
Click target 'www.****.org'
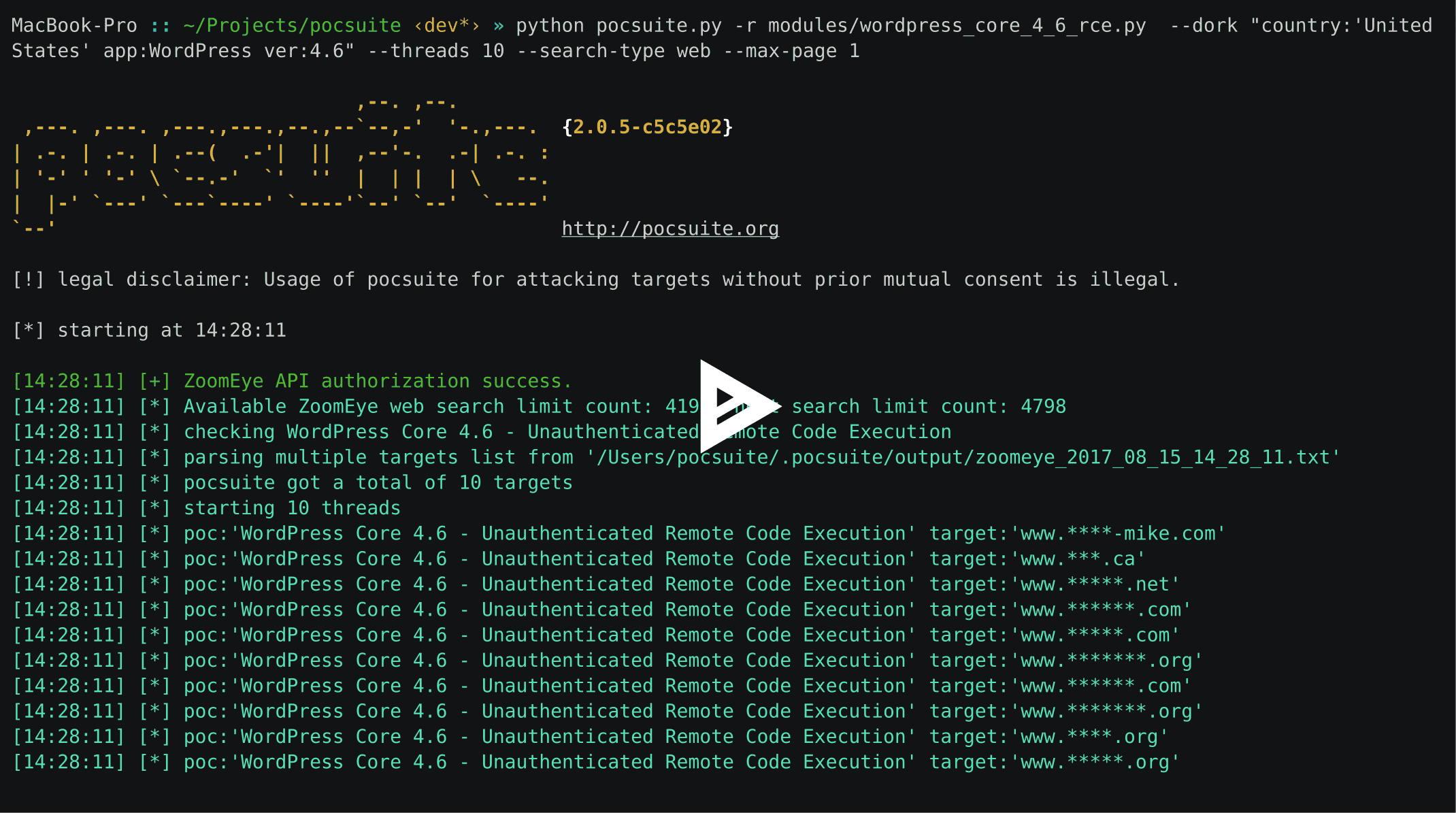(1090, 737)
